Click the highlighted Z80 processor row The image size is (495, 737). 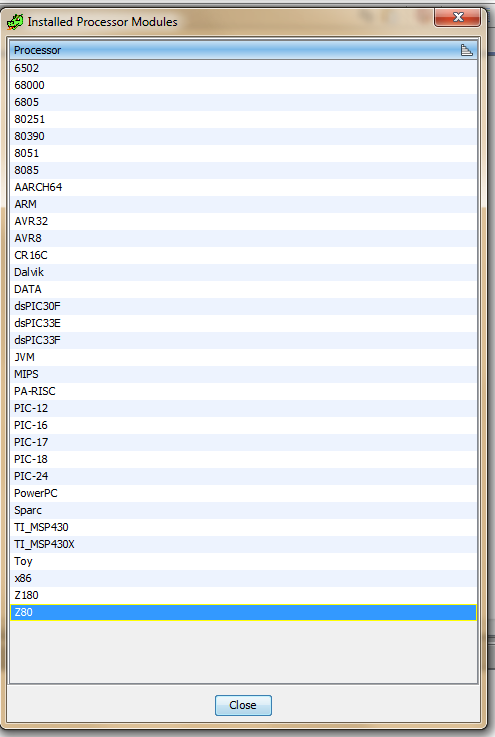tap(243, 612)
